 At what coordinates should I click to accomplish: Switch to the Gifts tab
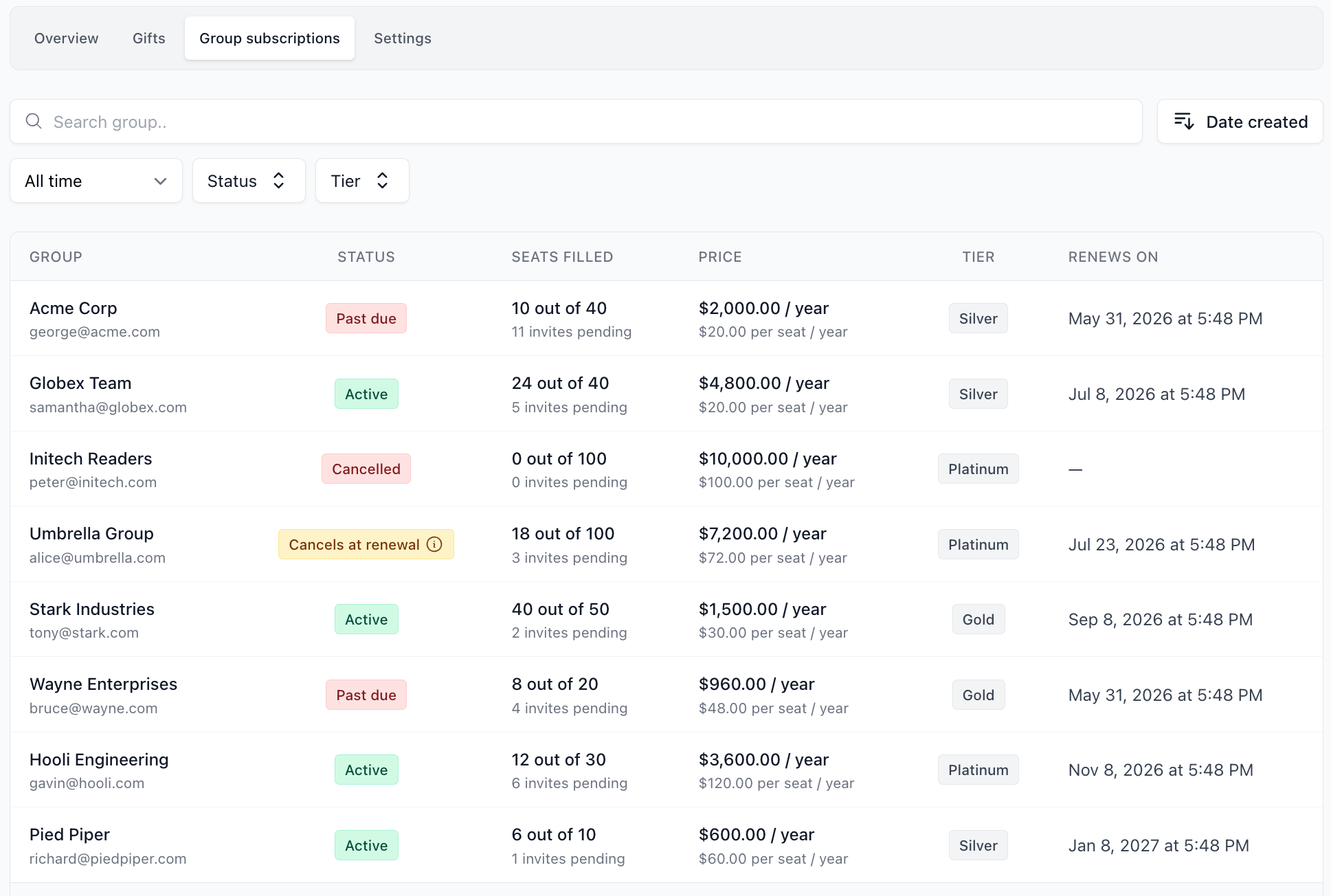(149, 38)
